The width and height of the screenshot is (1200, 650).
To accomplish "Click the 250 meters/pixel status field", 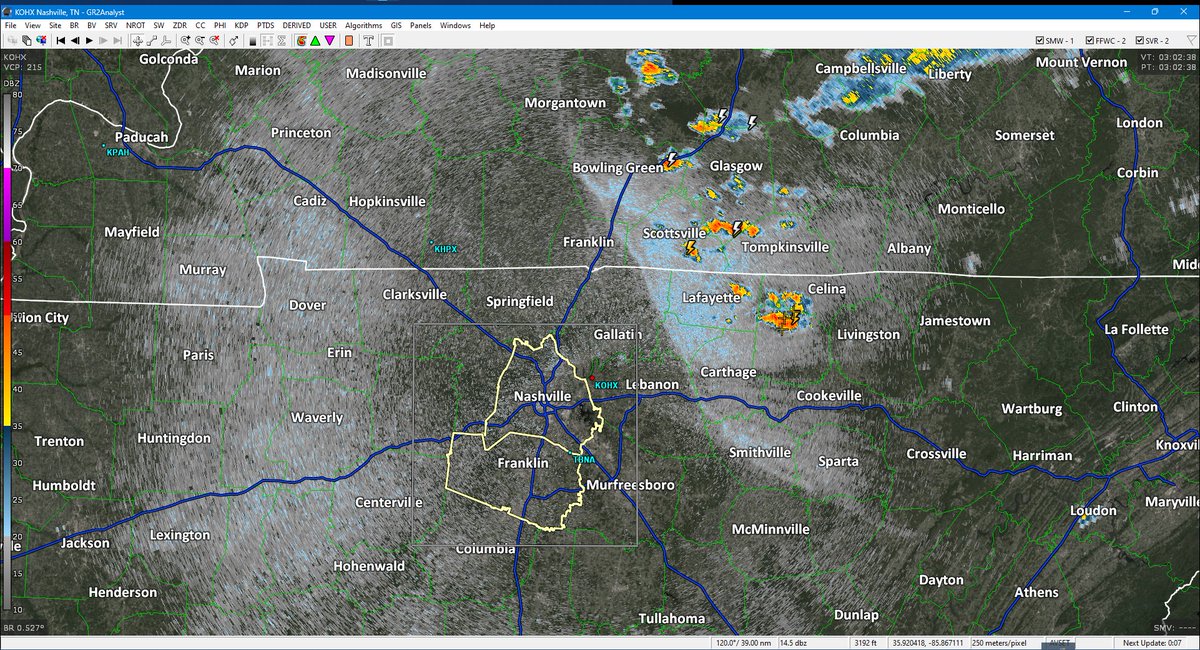I will (1001, 642).
